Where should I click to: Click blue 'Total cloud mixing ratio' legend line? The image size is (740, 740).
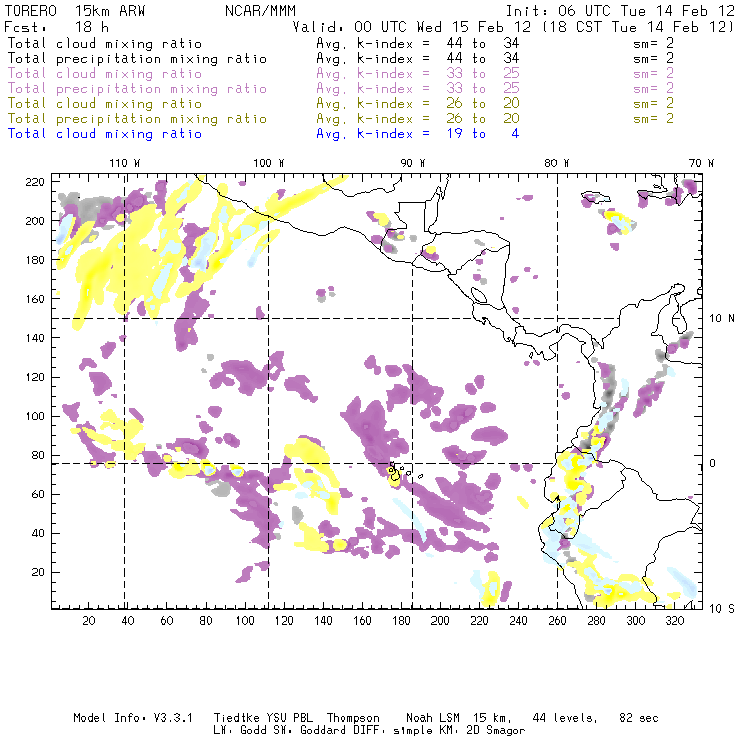(105, 134)
